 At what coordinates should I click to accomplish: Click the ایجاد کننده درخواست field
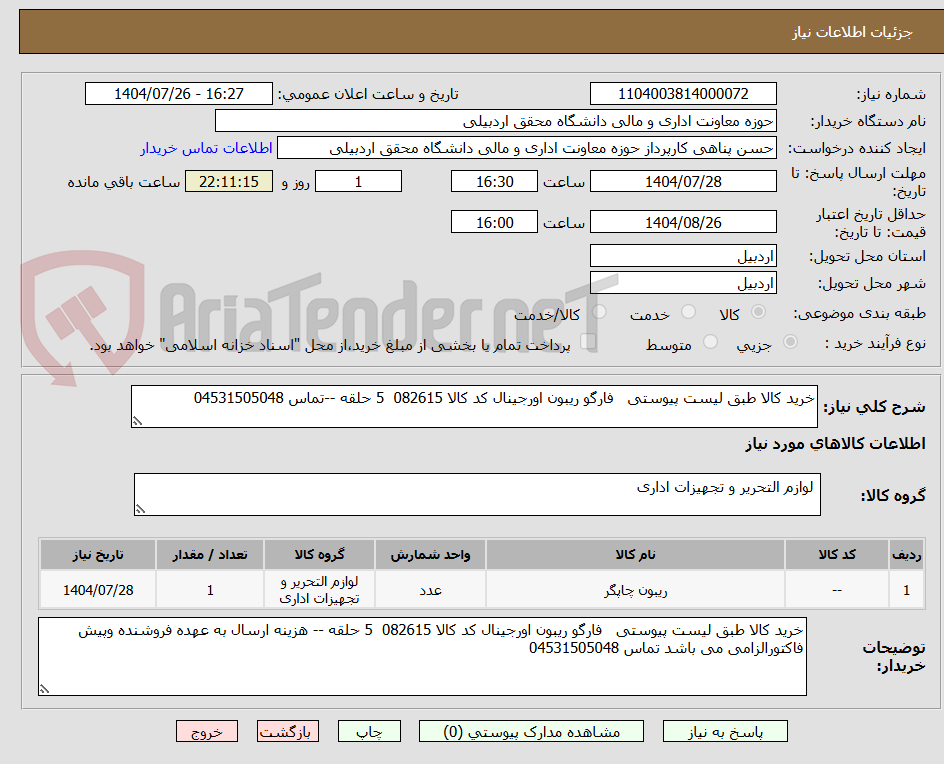pyautogui.click(x=527, y=148)
